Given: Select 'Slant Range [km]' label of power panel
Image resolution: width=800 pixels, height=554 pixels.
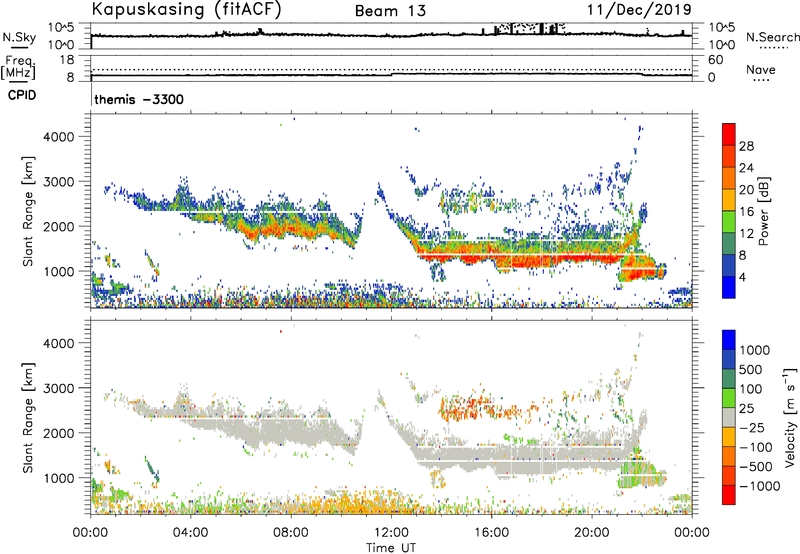Looking at the screenshot, I should click(x=28, y=211).
